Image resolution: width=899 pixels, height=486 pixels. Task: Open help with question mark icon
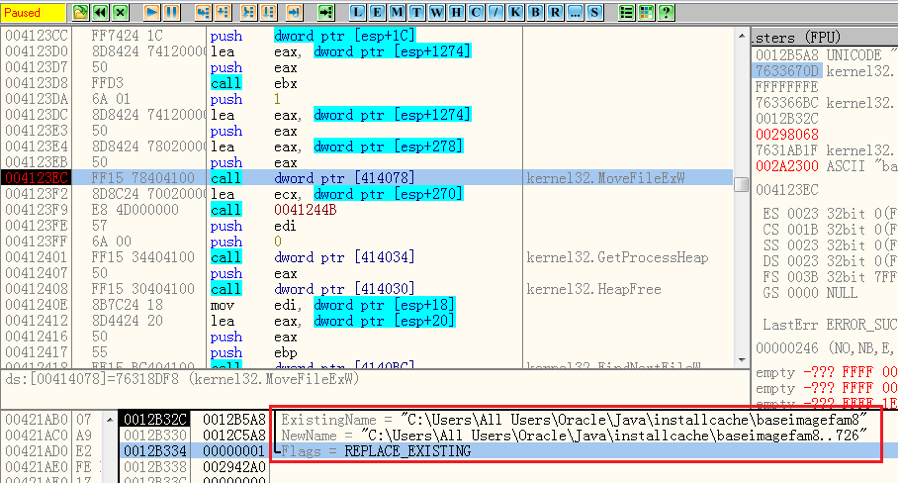click(x=666, y=12)
